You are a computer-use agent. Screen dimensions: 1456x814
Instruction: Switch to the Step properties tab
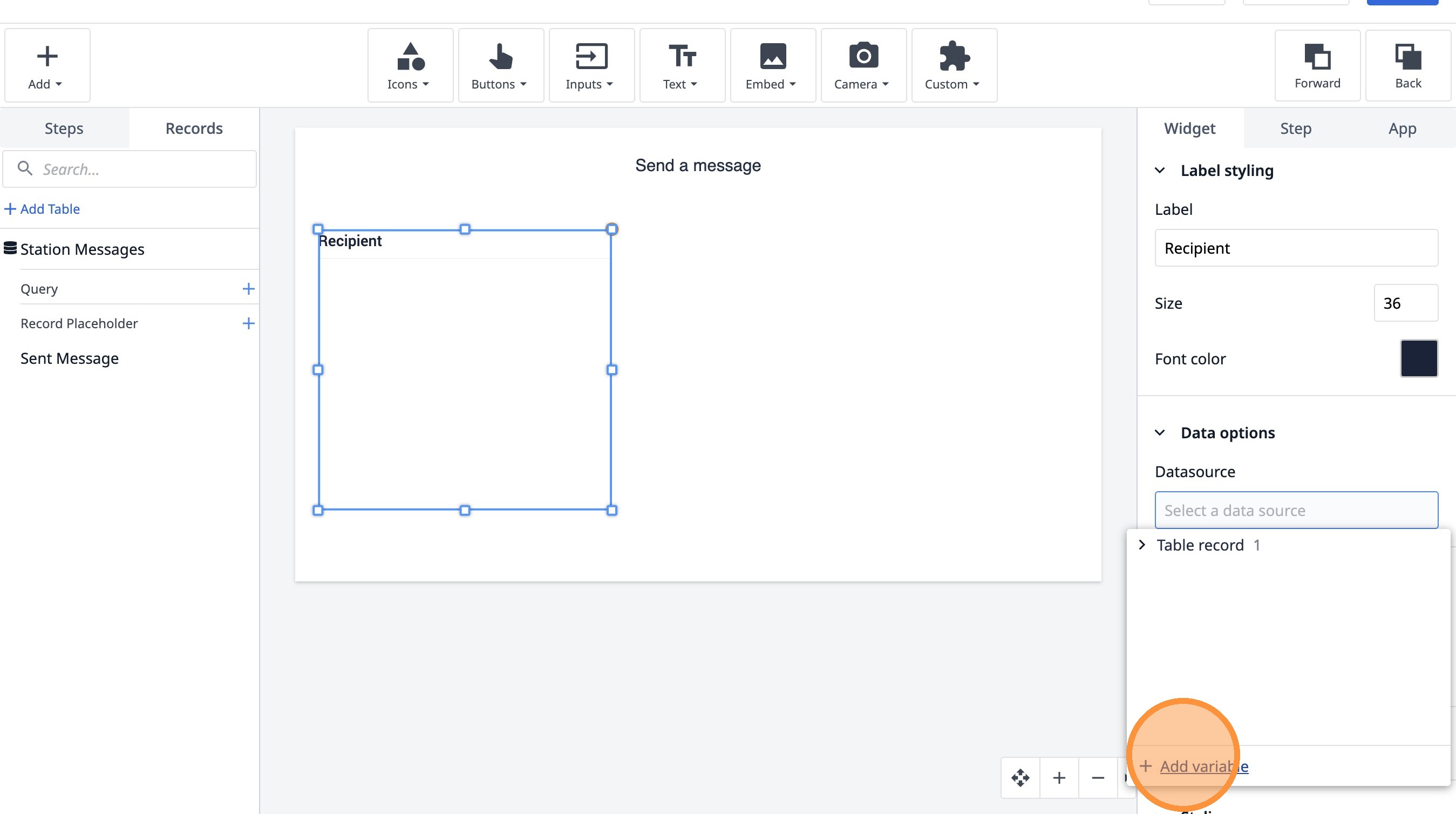pyautogui.click(x=1296, y=128)
